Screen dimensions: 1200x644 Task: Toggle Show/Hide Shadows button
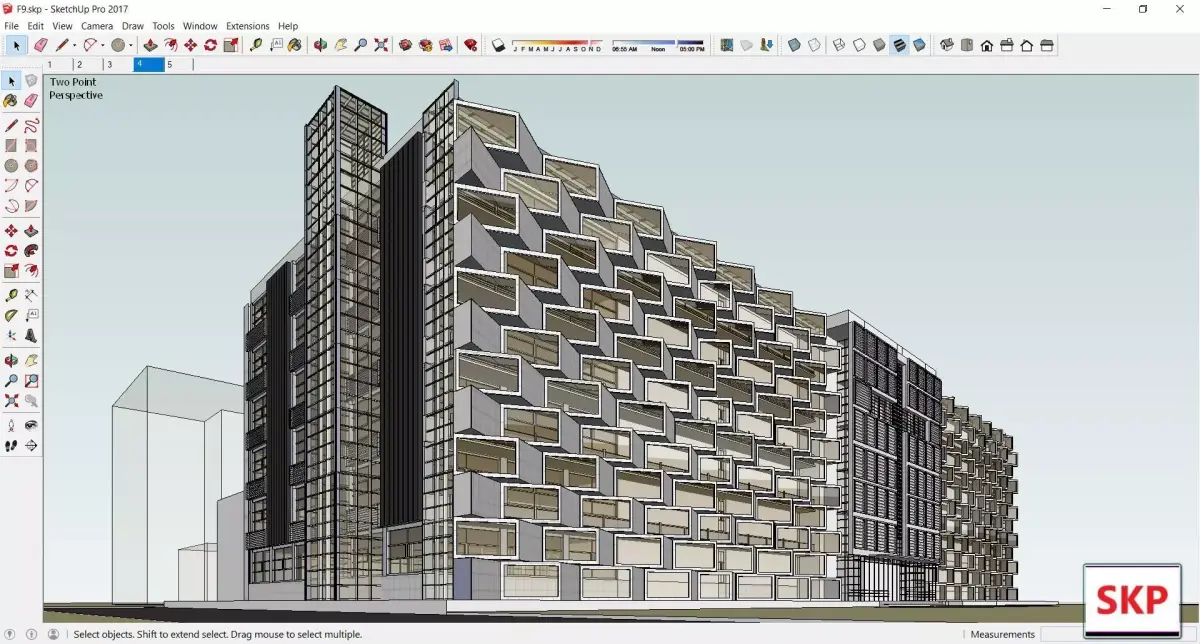[x=499, y=45]
